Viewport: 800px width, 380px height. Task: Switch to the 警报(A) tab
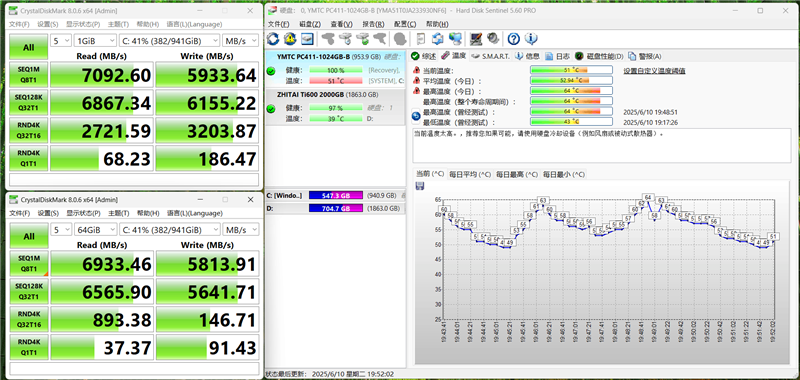645,56
